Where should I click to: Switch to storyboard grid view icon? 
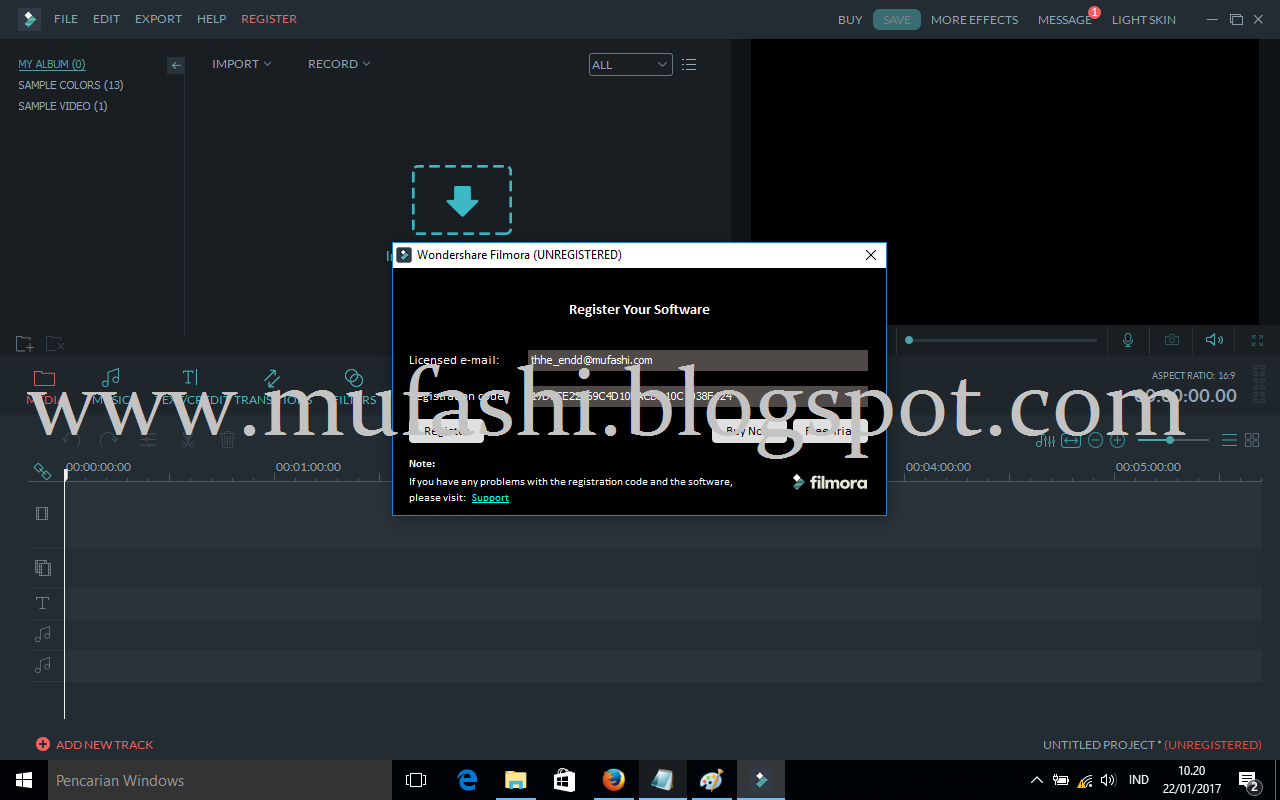[x=1252, y=440]
